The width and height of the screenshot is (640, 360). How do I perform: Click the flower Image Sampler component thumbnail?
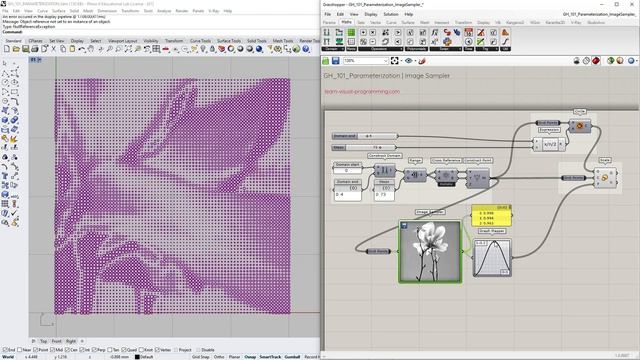click(430, 251)
